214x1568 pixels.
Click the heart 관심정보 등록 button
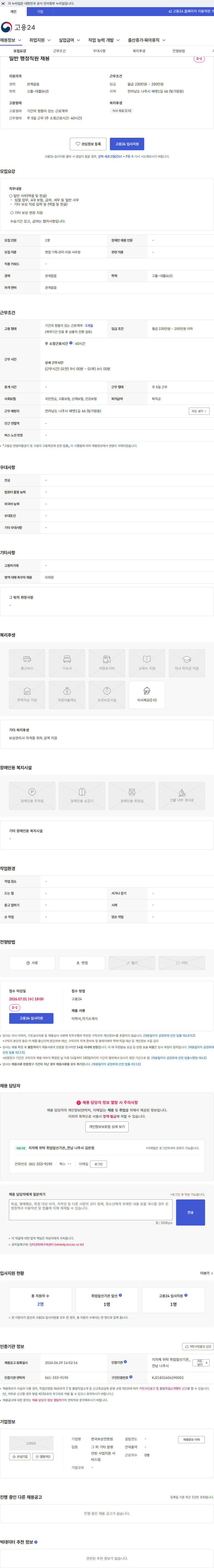pyautogui.click(x=88, y=144)
